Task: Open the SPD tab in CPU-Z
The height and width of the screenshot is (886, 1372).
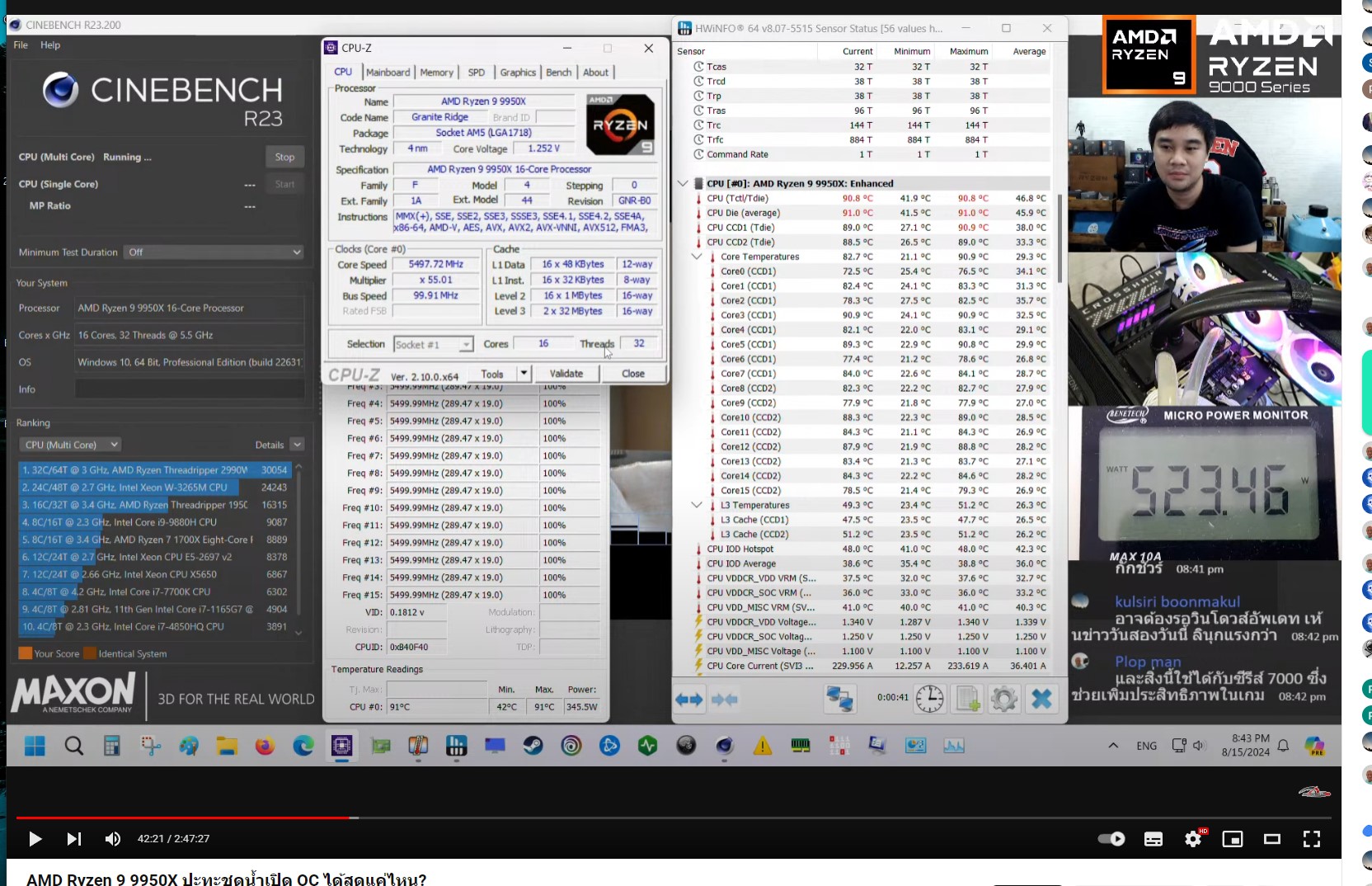Action: [x=477, y=73]
